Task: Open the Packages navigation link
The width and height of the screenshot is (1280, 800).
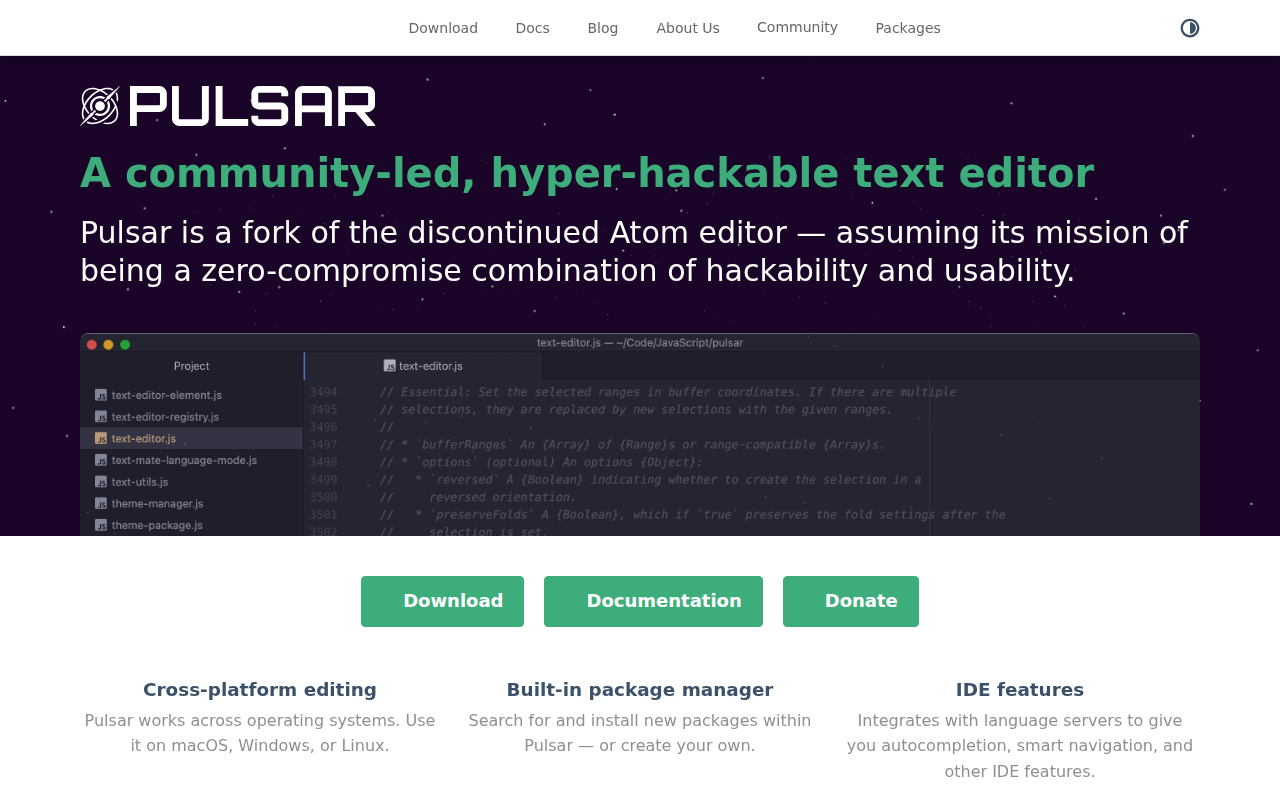Action: 908,28
